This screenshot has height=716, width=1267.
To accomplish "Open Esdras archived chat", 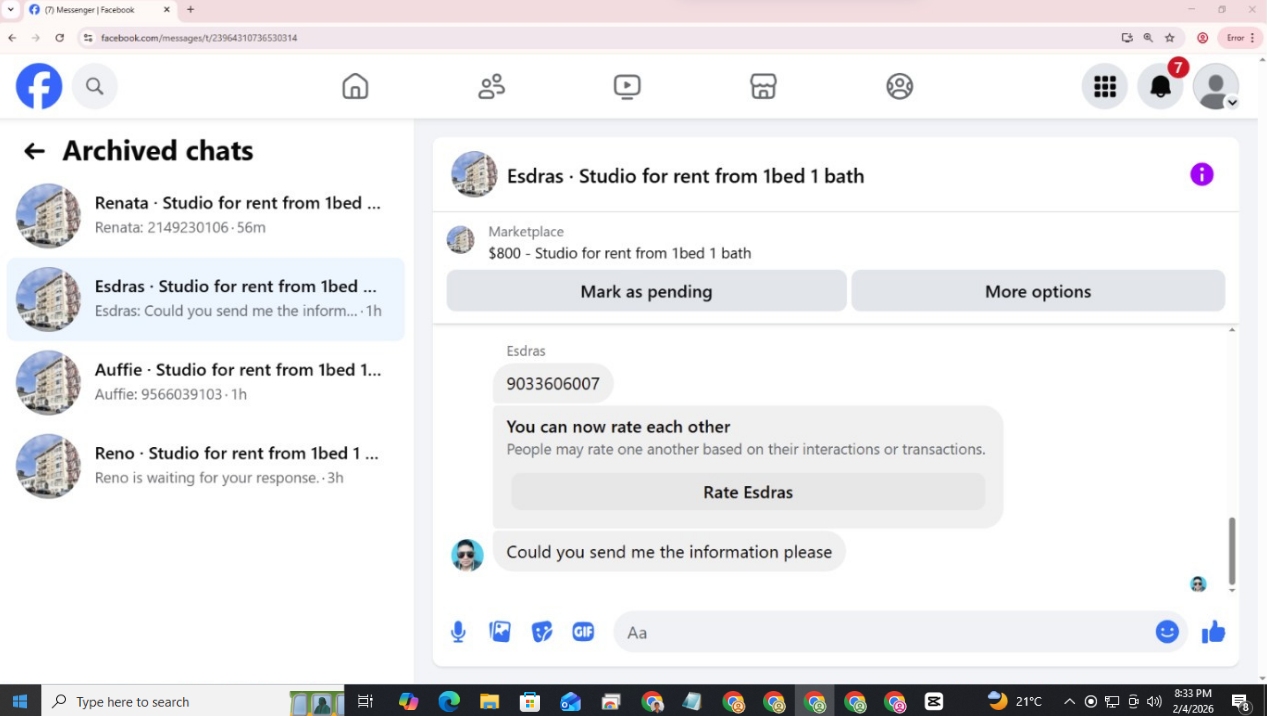I will click(x=206, y=299).
